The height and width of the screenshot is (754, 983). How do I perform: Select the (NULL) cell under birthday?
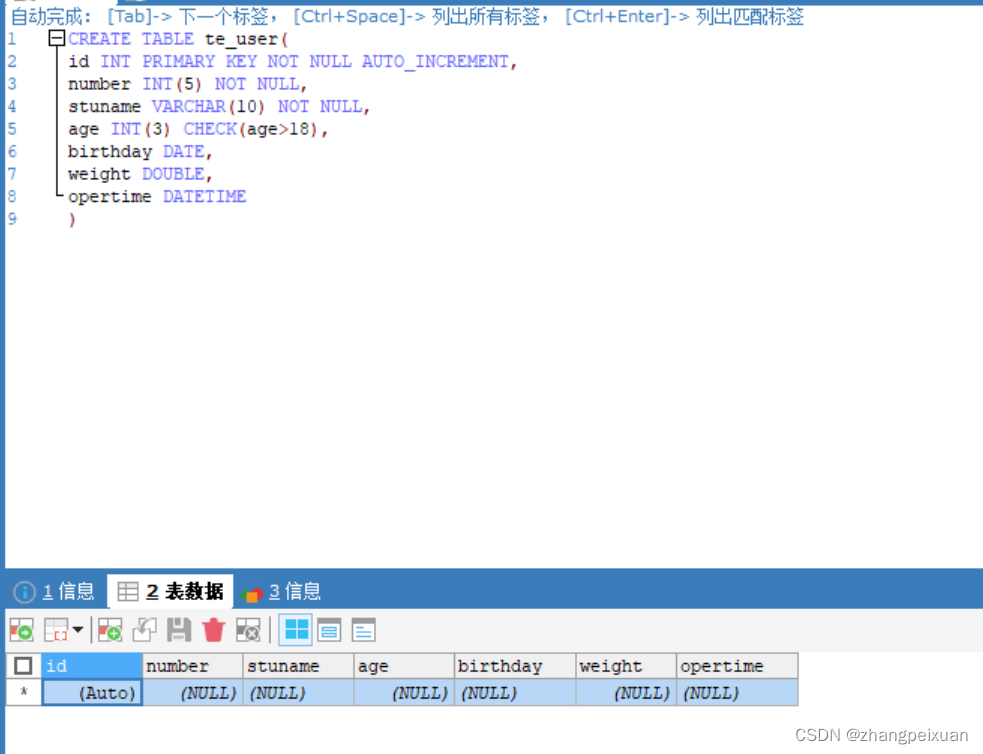[x=515, y=693]
